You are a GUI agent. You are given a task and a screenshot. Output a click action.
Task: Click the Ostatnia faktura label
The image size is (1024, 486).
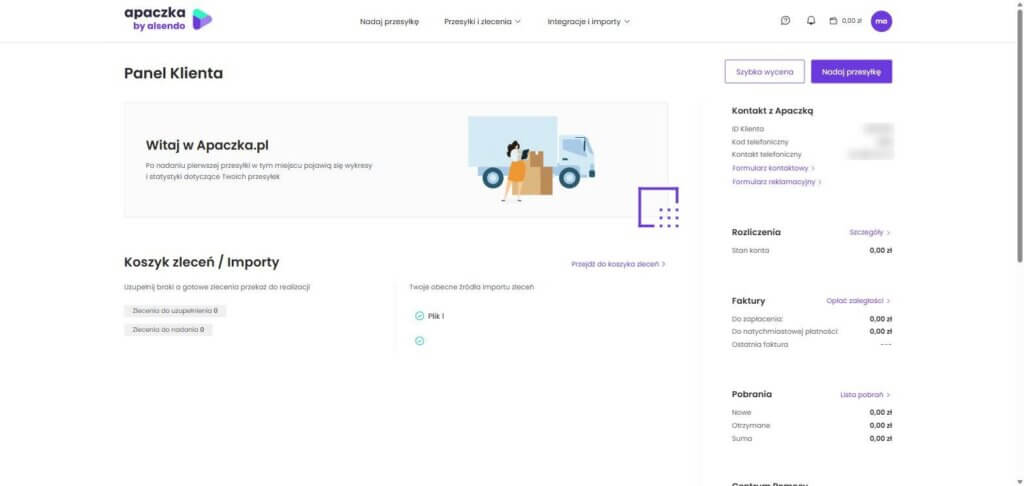pyautogui.click(x=760, y=344)
